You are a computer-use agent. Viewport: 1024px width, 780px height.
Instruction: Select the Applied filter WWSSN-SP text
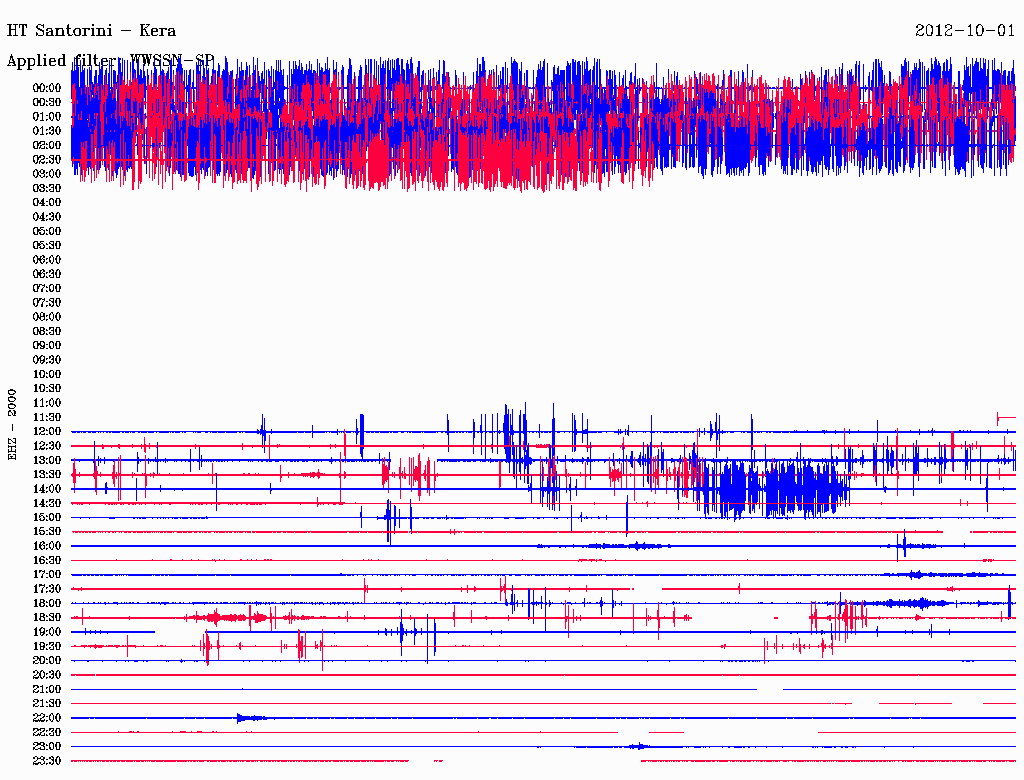pos(110,61)
